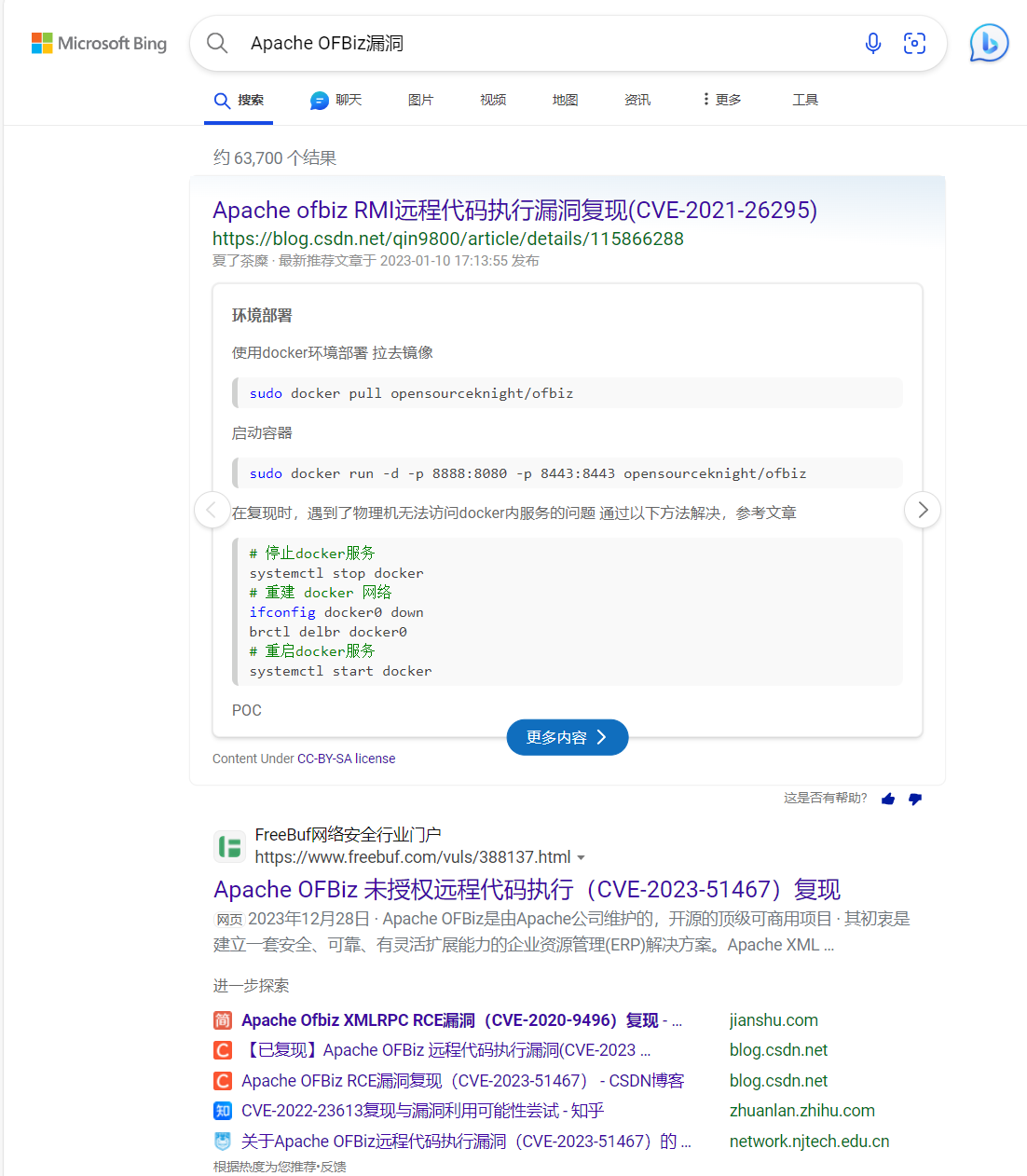Give thumbs up on the result feedback

[x=887, y=799]
